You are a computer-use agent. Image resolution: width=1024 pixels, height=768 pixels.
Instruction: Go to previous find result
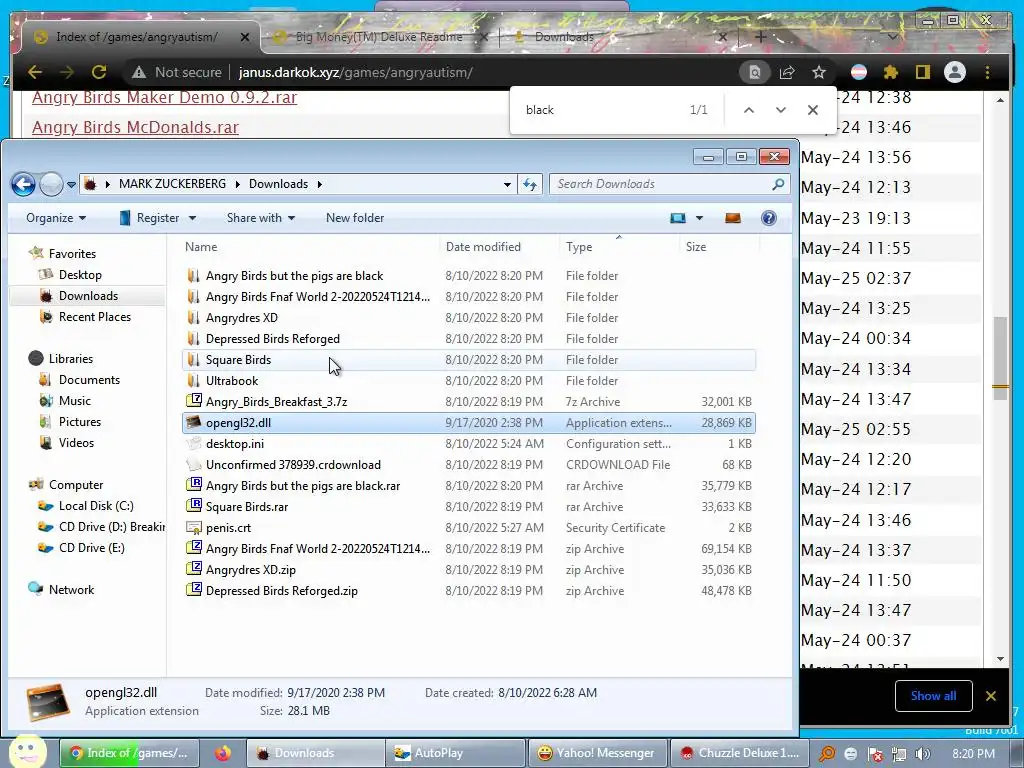pos(749,110)
